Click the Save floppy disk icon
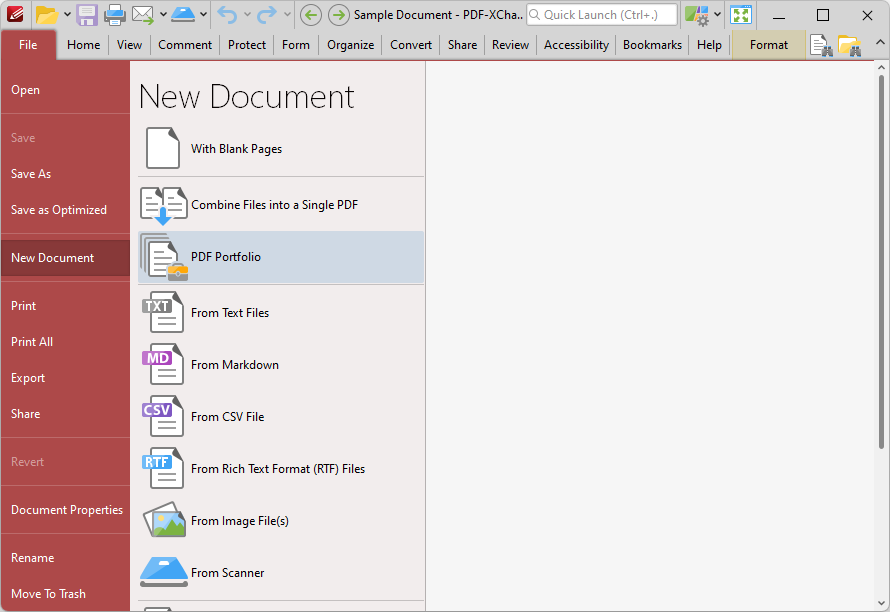Image resolution: width=890 pixels, height=612 pixels. (x=87, y=15)
